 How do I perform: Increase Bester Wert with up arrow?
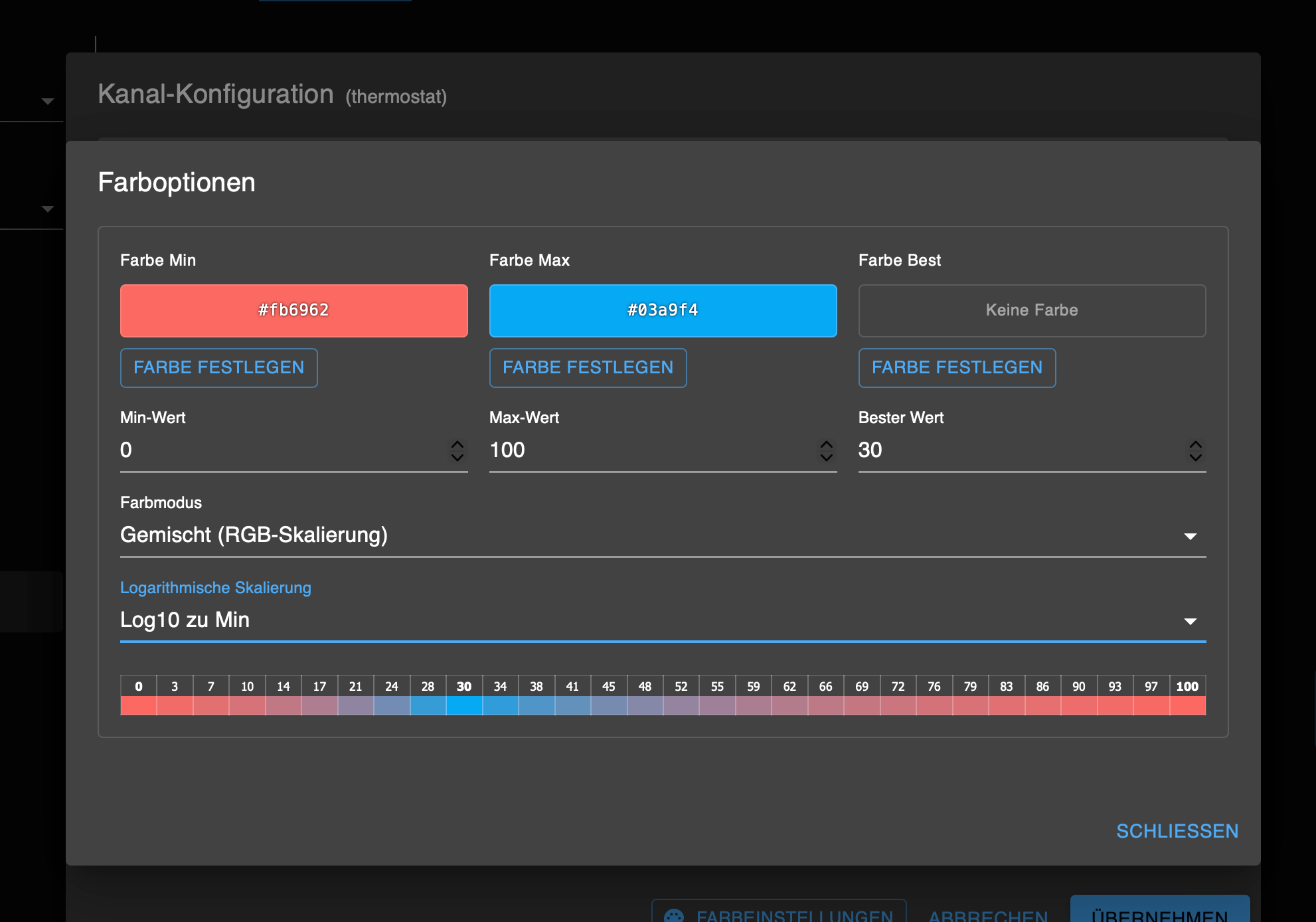click(1195, 444)
